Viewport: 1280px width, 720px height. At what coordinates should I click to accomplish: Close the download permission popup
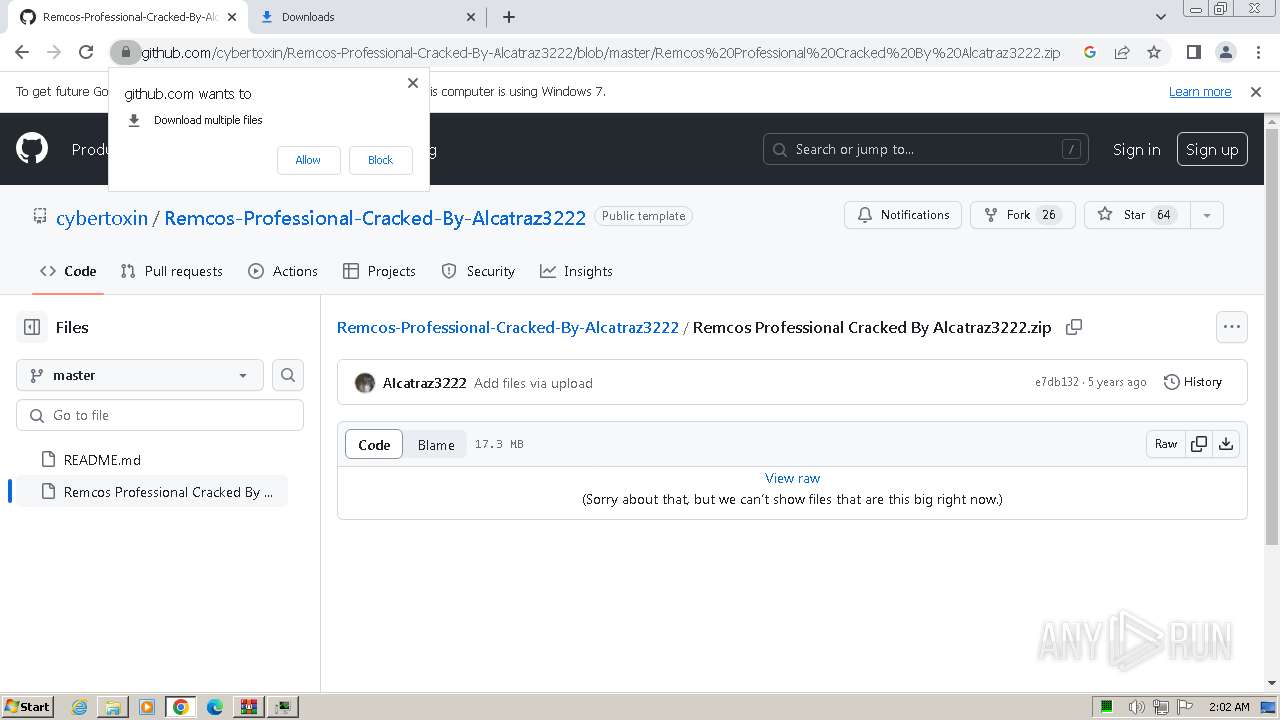[413, 83]
